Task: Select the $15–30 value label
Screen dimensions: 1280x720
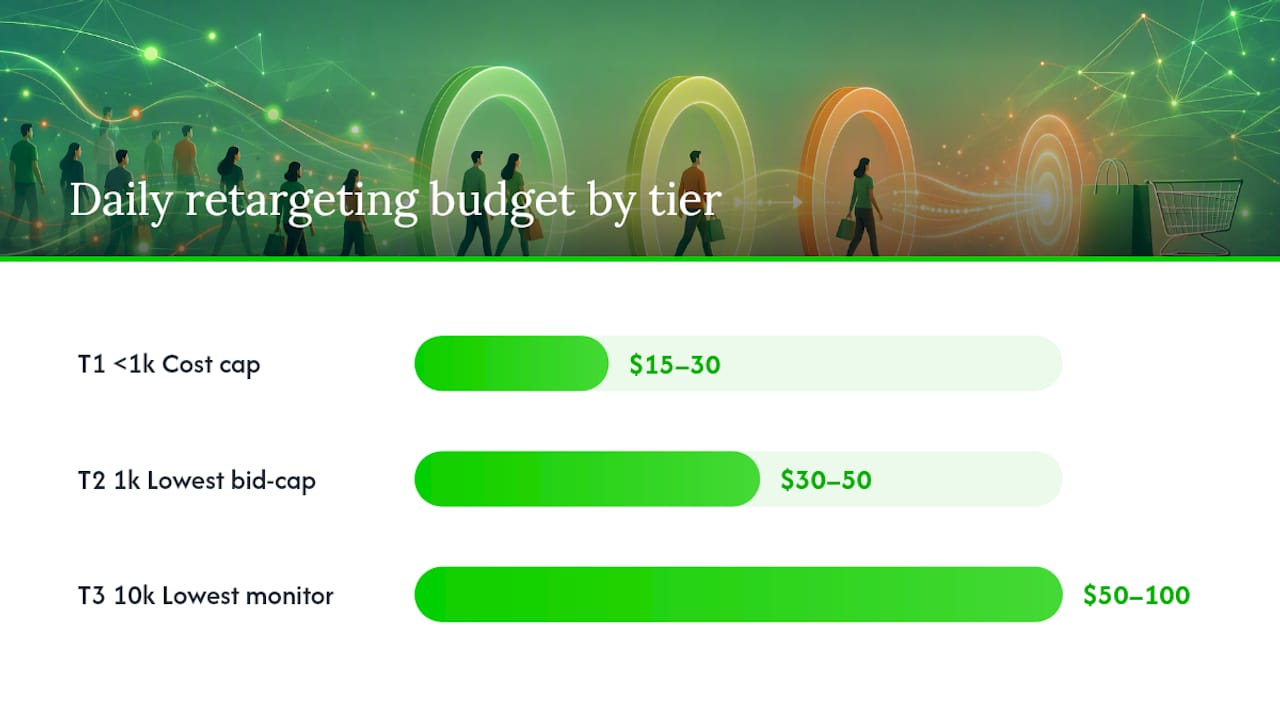Action: 675,365
